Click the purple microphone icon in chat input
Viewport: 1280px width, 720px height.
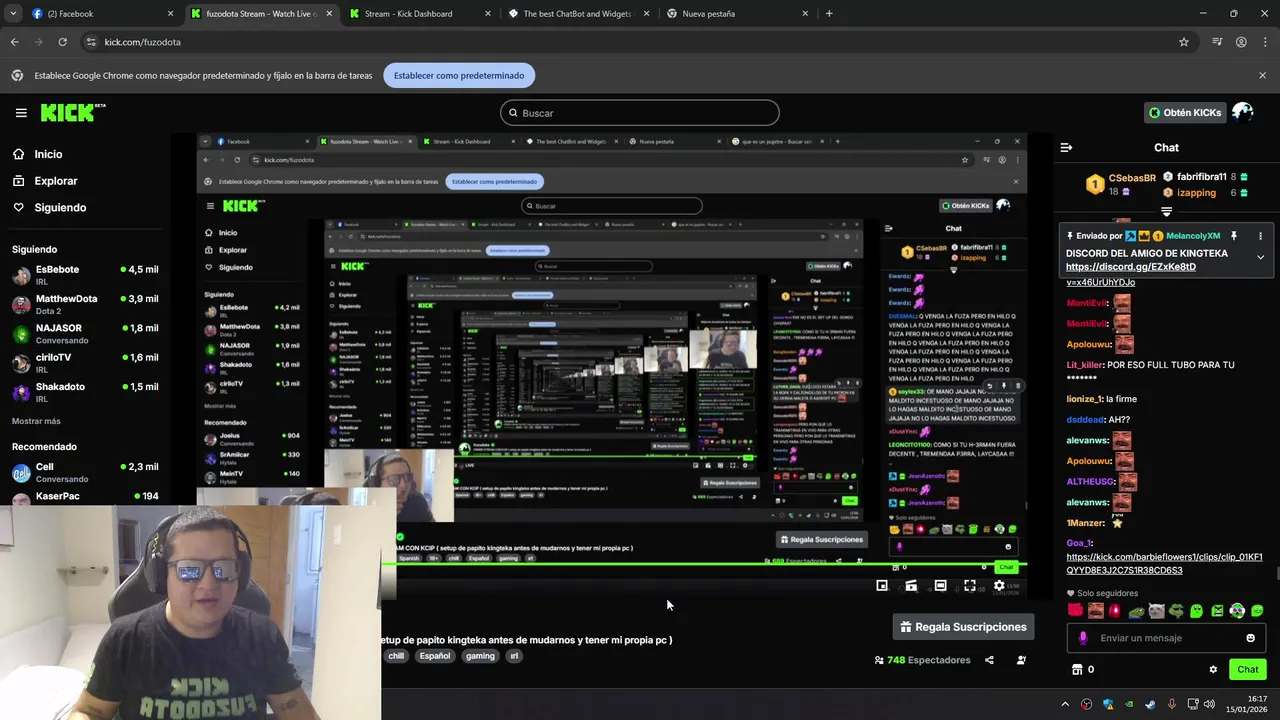click(x=1082, y=638)
